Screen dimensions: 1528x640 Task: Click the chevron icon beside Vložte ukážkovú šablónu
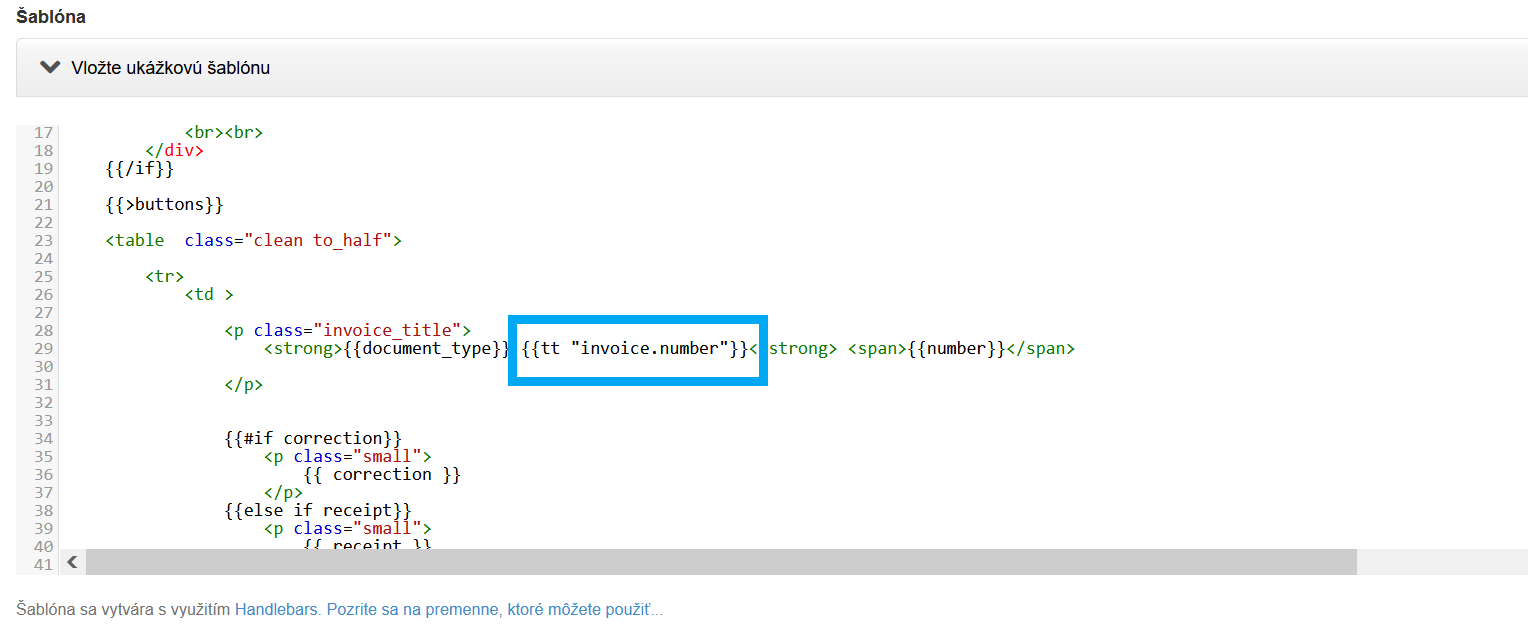pos(49,68)
